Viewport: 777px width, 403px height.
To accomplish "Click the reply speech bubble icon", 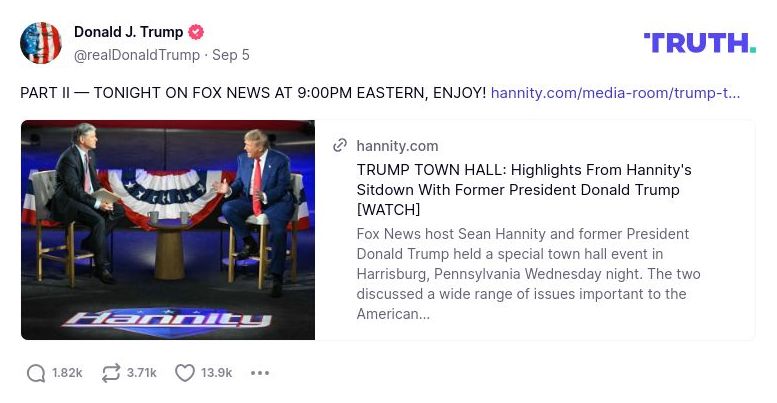I will coord(36,373).
